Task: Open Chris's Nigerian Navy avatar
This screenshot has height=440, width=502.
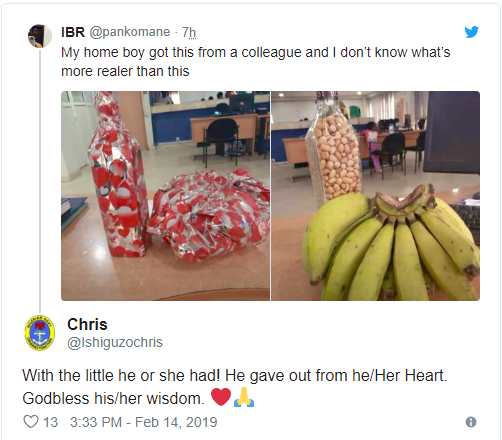Action: (40, 333)
